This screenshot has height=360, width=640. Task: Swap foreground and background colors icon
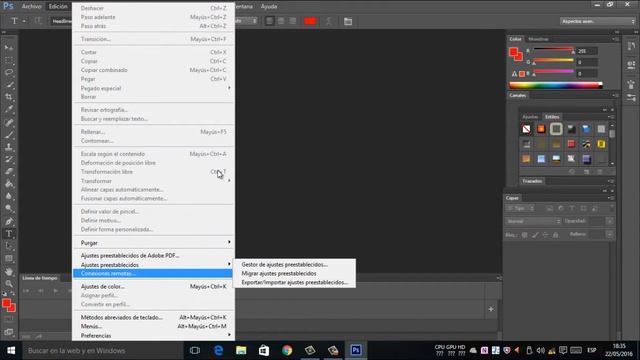[x=13, y=294]
